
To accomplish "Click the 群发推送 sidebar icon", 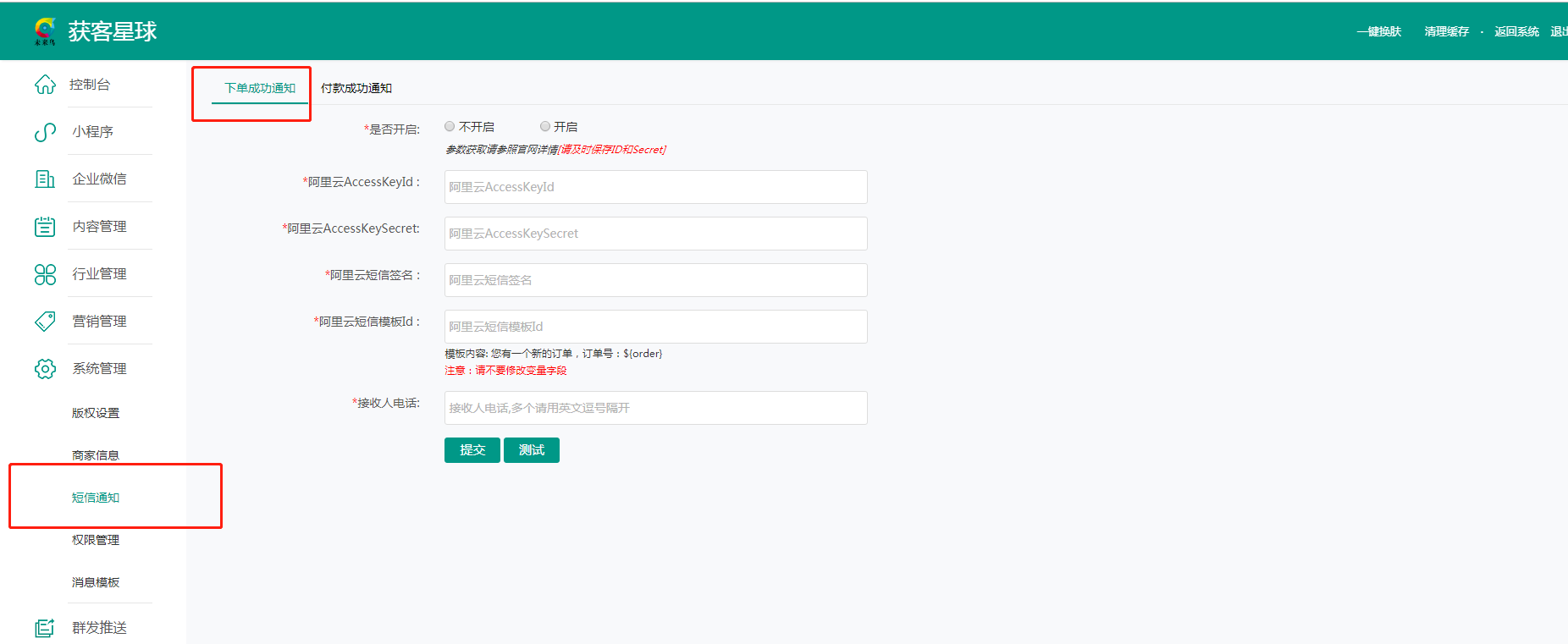I will [45, 628].
